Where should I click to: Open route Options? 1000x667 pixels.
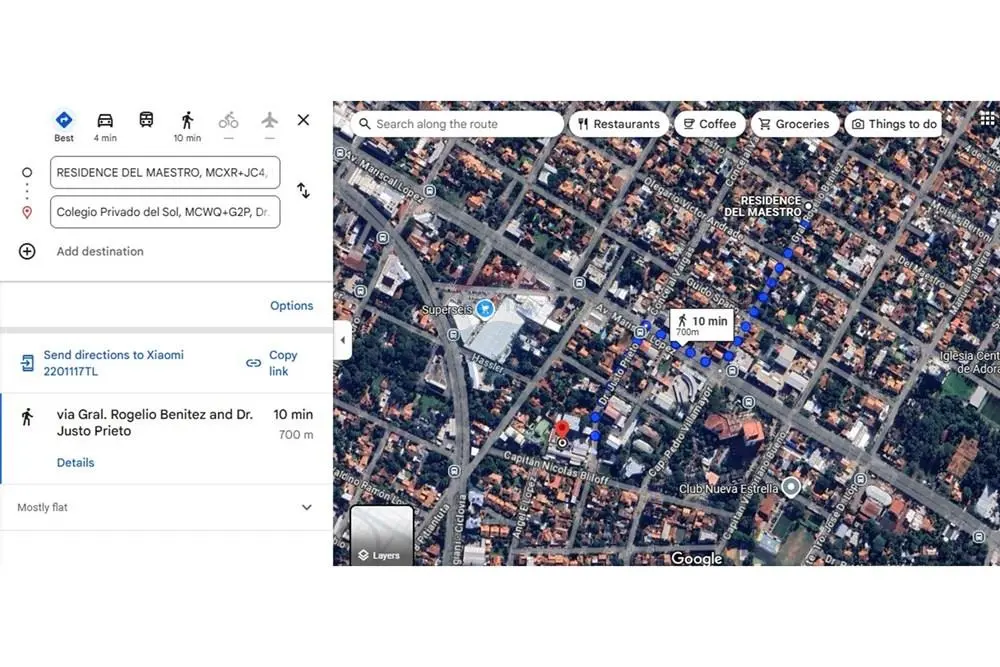pyautogui.click(x=291, y=306)
